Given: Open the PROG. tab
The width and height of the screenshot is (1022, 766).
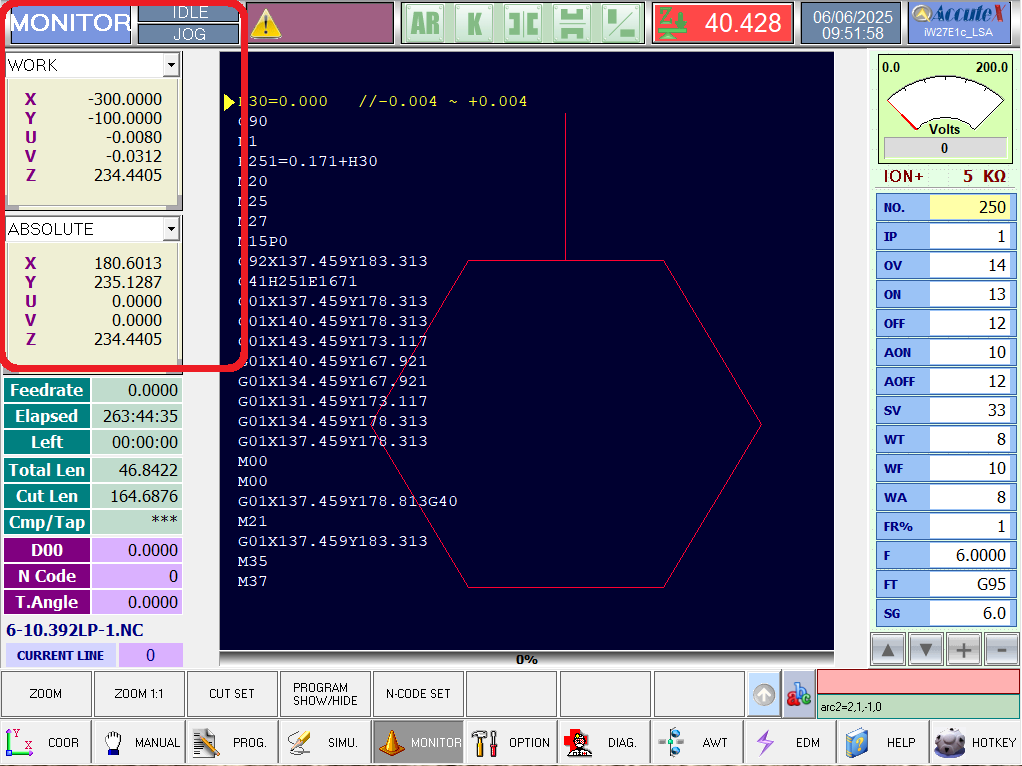Looking at the screenshot, I should [x=232, y=743].
